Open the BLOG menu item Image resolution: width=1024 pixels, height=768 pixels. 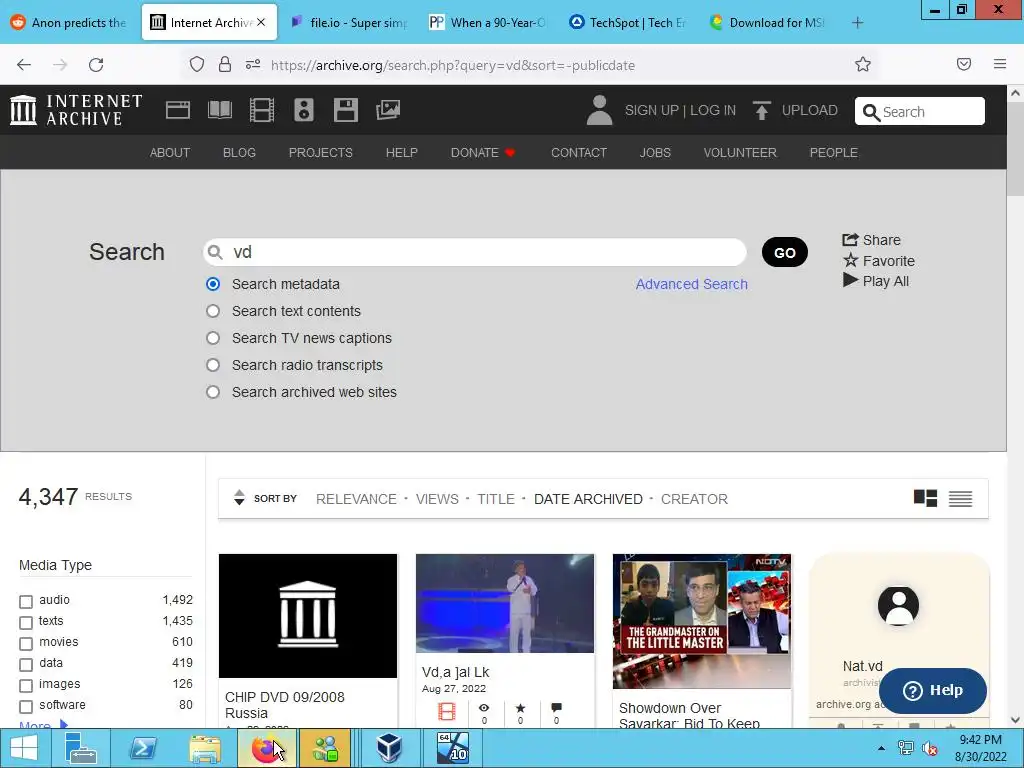239,152
